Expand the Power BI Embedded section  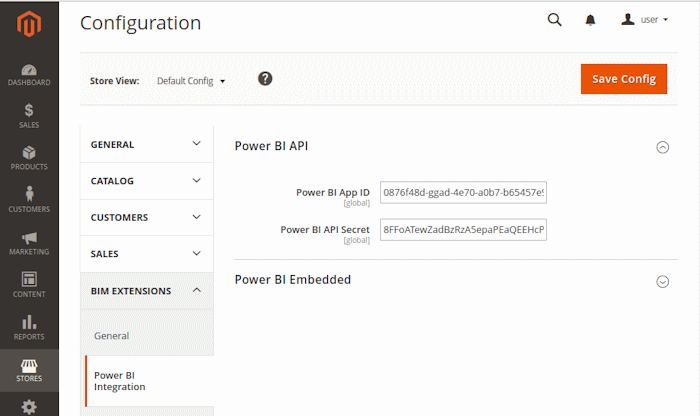[x=662, y=282]
